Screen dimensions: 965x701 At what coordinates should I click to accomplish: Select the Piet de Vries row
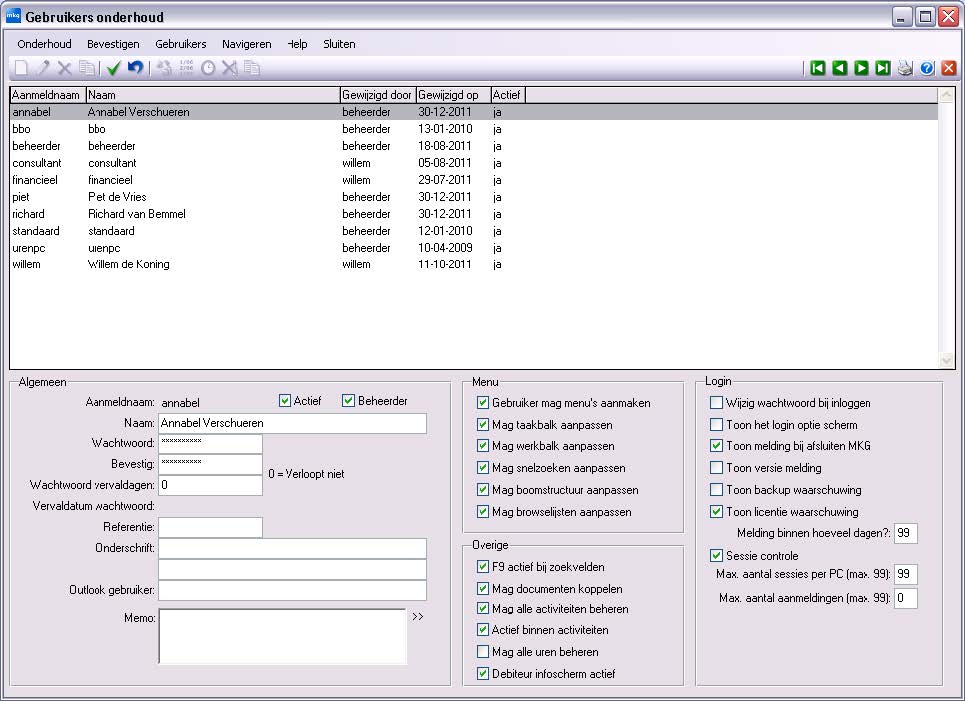474,197
